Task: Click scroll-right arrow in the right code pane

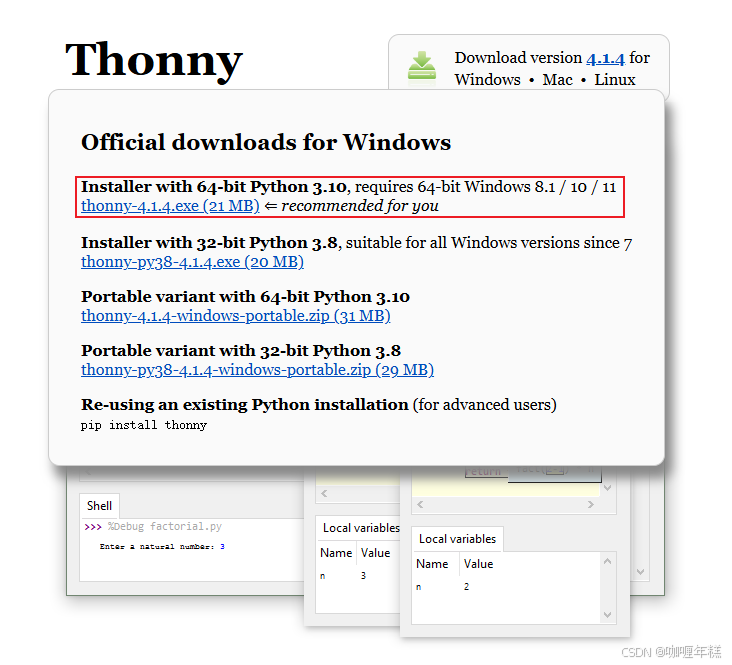Action: [x=591, y=504]
